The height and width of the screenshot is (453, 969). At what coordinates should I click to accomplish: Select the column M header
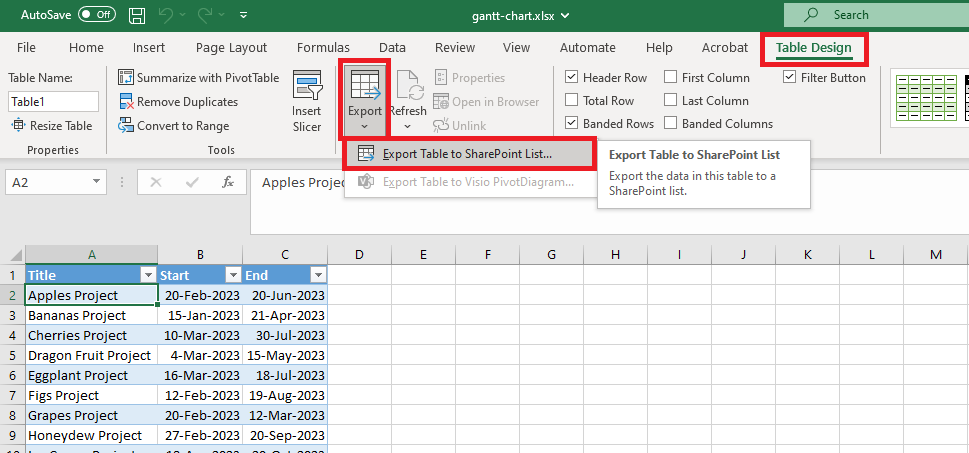[936, 255]
